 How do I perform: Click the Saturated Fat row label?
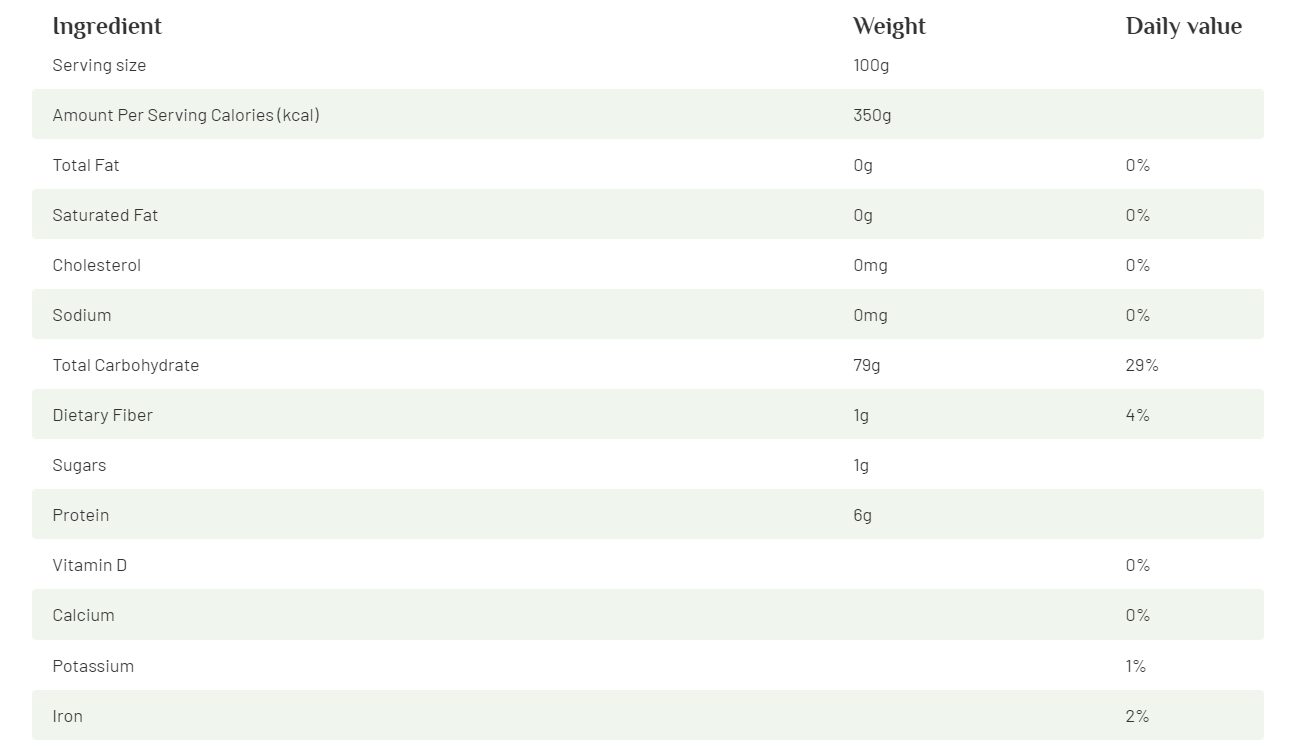click(105, 215)
